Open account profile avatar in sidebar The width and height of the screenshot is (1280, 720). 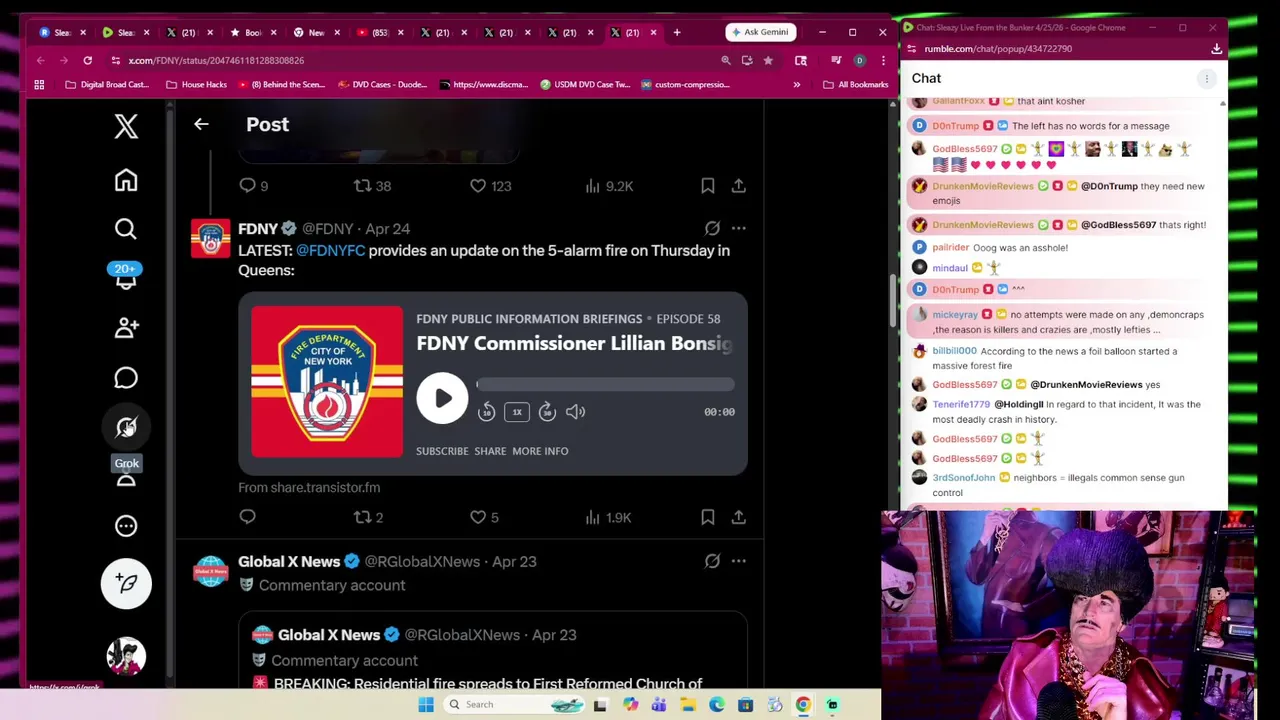pyautogui.click(x=126, y=656)
